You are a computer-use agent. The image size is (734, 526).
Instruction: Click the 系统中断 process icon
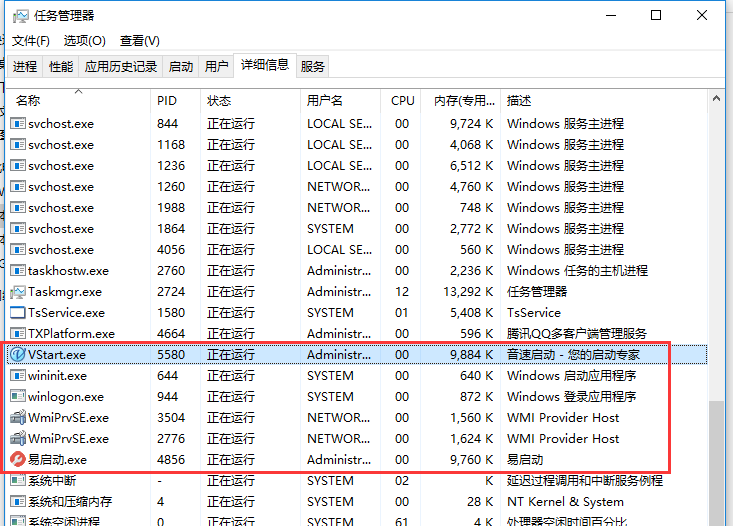[18, 481]
